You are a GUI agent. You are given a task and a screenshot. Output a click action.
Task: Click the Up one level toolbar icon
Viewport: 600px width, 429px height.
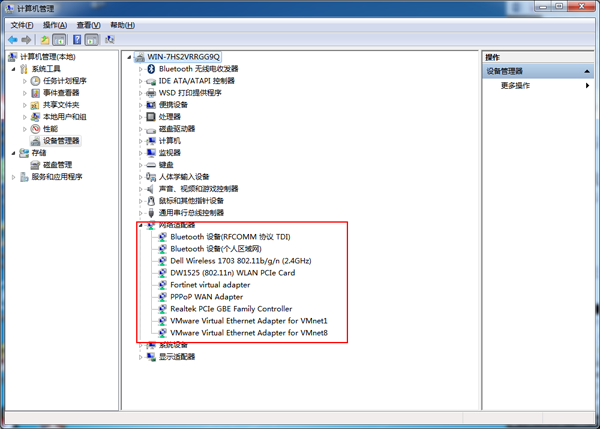point(45,39)
